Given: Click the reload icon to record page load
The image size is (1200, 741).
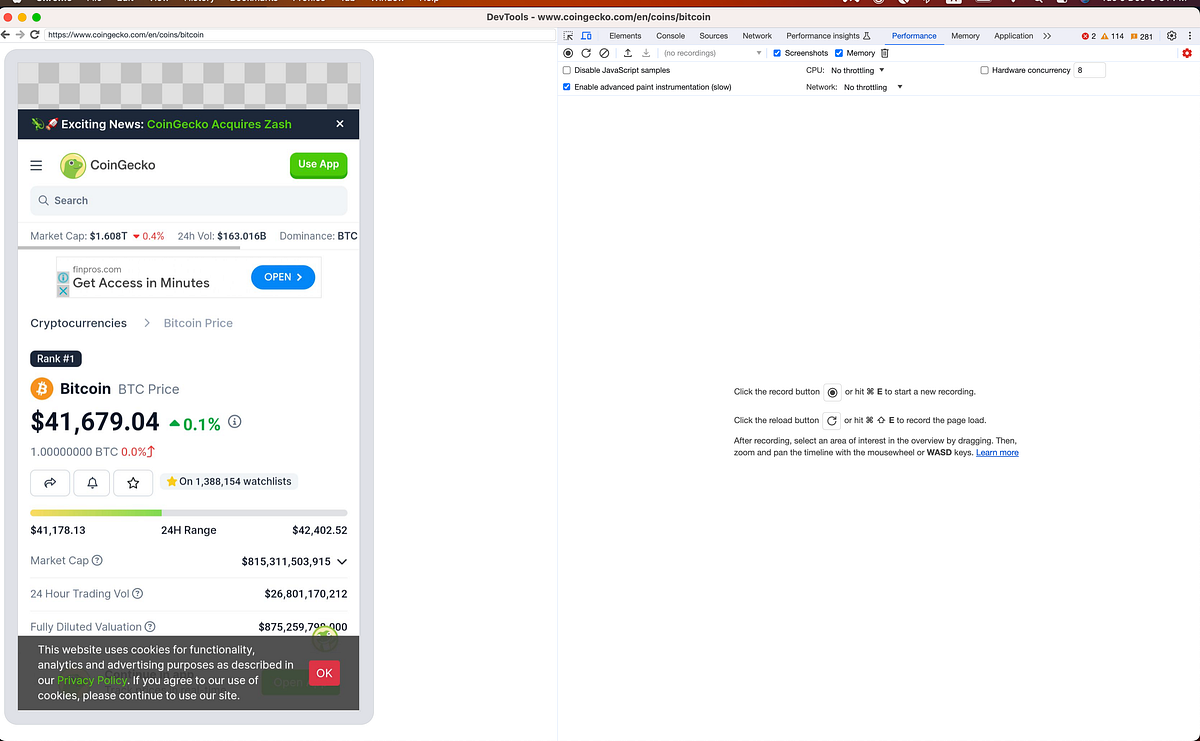Looking at the screenshot, I should 585,53.
